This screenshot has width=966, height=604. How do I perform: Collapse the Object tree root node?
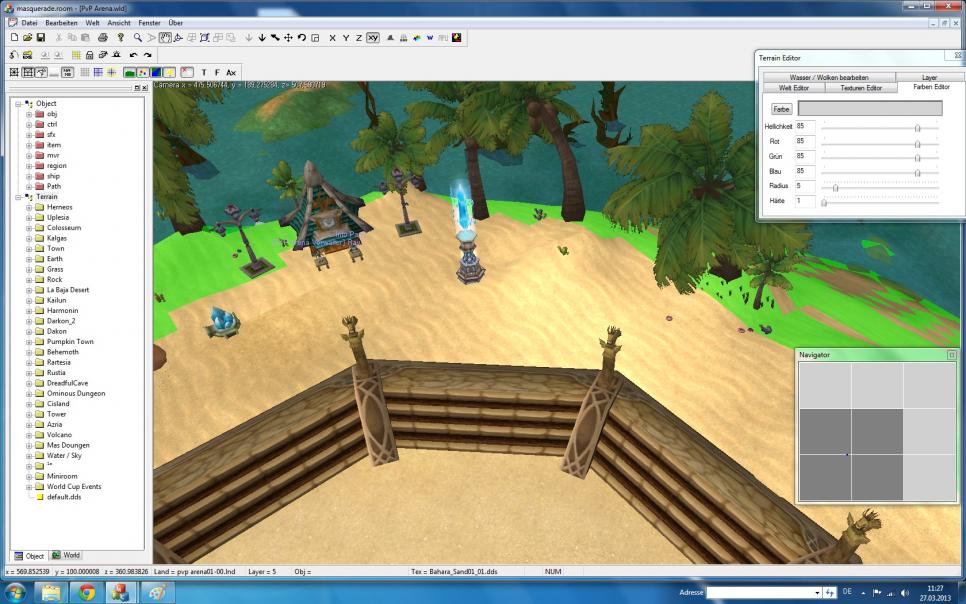coord(19,103)
